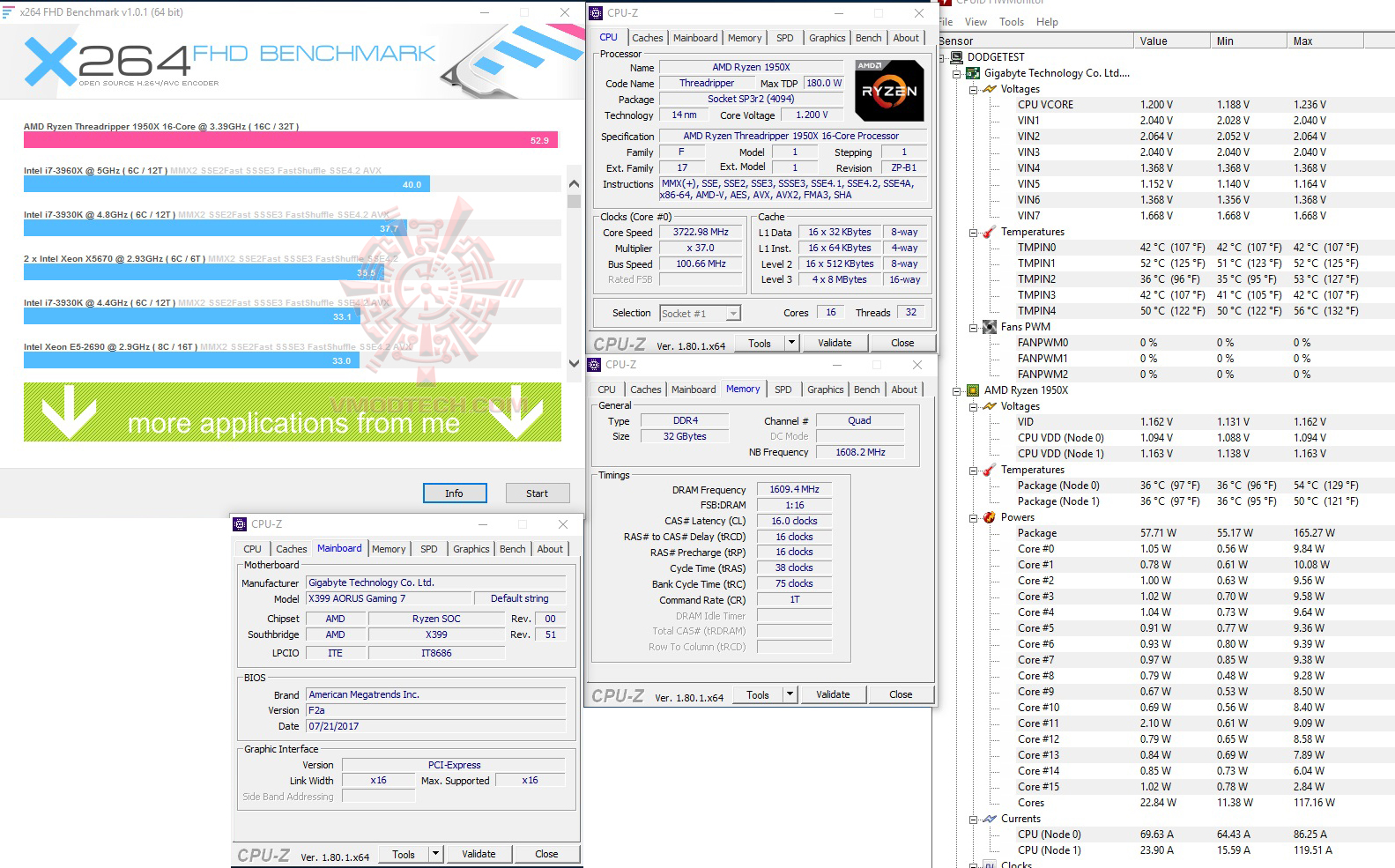
Task: Open the Socket #1 selection dropdown
Action: (x=733, y=313)
